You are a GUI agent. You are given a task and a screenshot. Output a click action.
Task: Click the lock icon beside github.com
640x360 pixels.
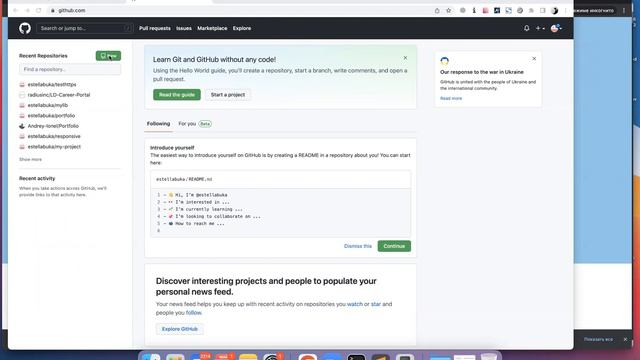click(53, 11)
